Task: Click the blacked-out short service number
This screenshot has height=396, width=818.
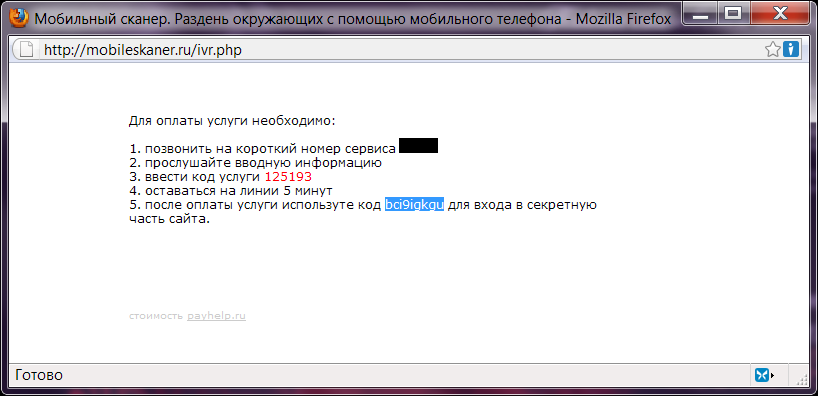Action: point(418,146)
